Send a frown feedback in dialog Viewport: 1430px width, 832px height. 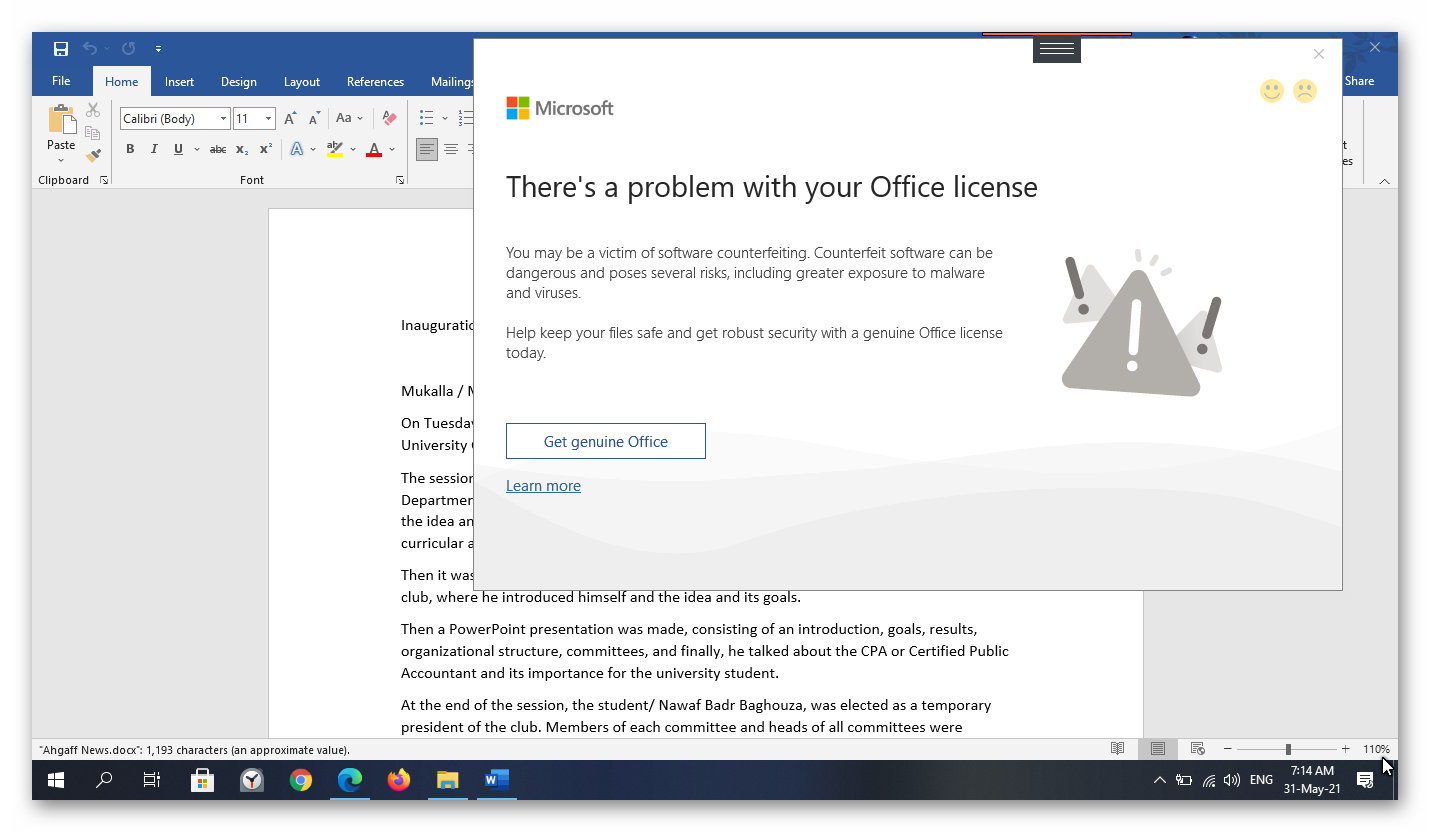(x=1304, y=91)
